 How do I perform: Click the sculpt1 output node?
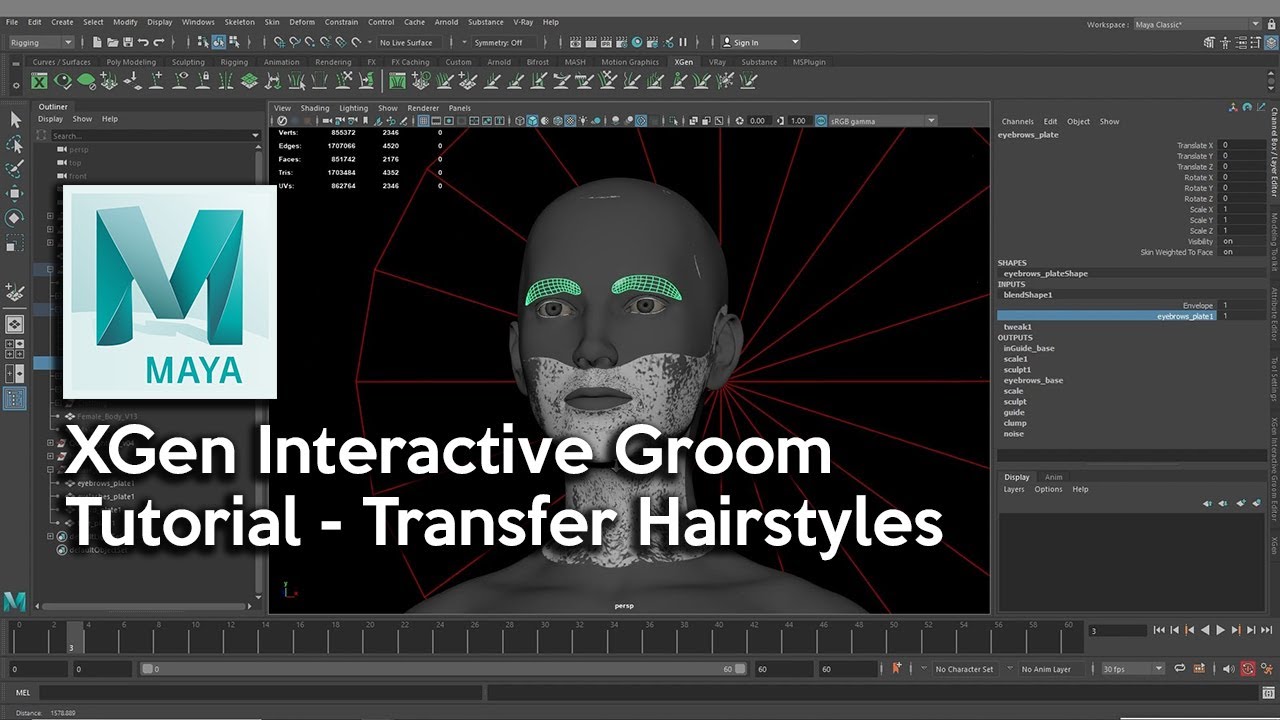pos(1017,370)
